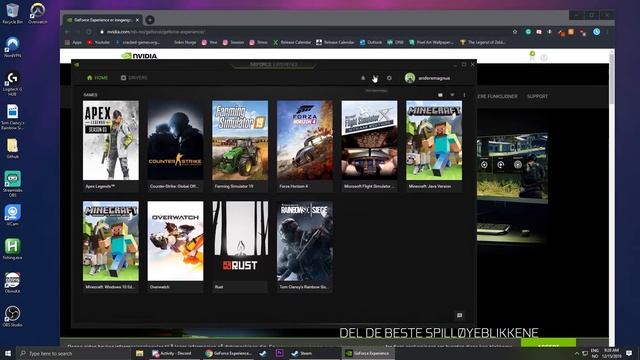Show hidden system tray icons
640x360 pixels.
click(576, 353)
